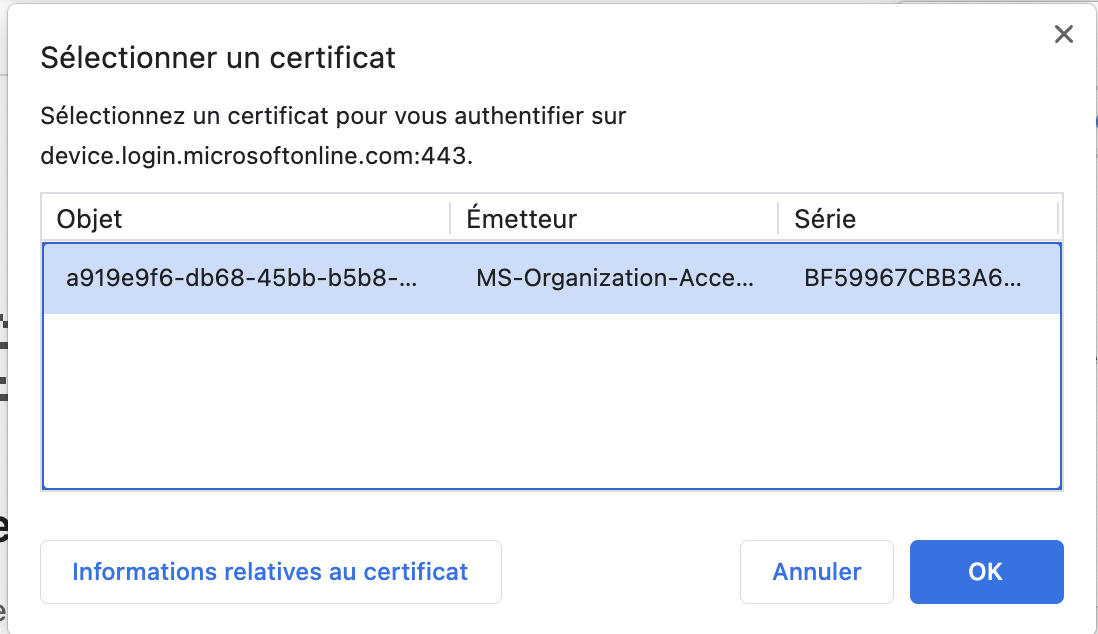This screenshot has height=634, width=1098.
Task: Click the dialog title Sélectionner un certificat
Action: click(218, 58)
